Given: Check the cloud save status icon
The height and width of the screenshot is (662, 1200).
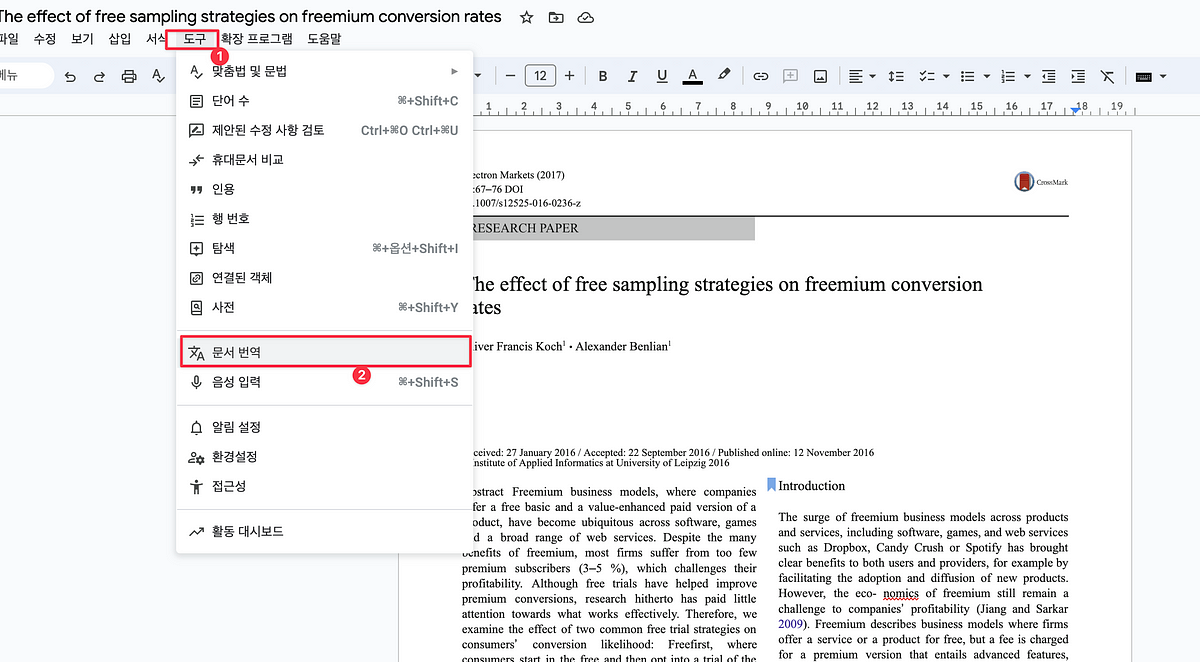Looking at the screenshot, I should coord(586,17).
